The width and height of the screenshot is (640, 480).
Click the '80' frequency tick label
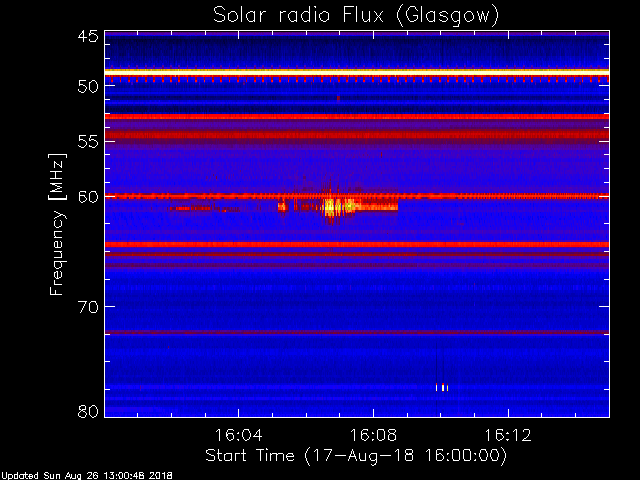click(88, 411)
